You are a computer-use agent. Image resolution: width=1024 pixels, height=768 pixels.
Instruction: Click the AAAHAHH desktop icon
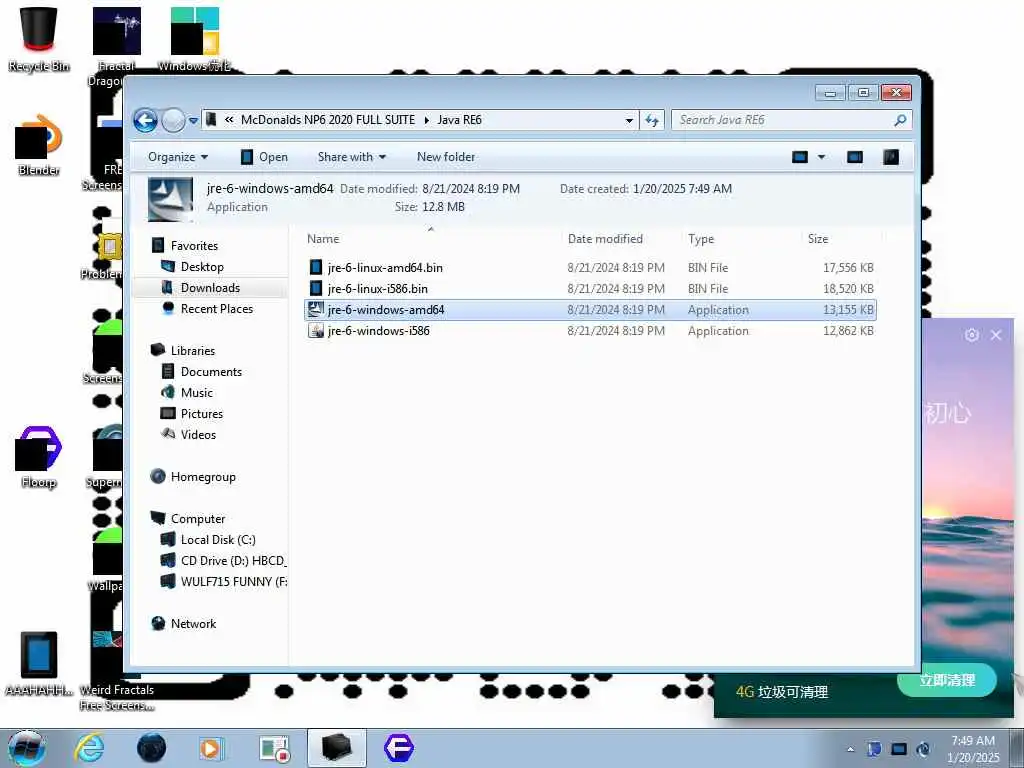(x=39, y=664)
